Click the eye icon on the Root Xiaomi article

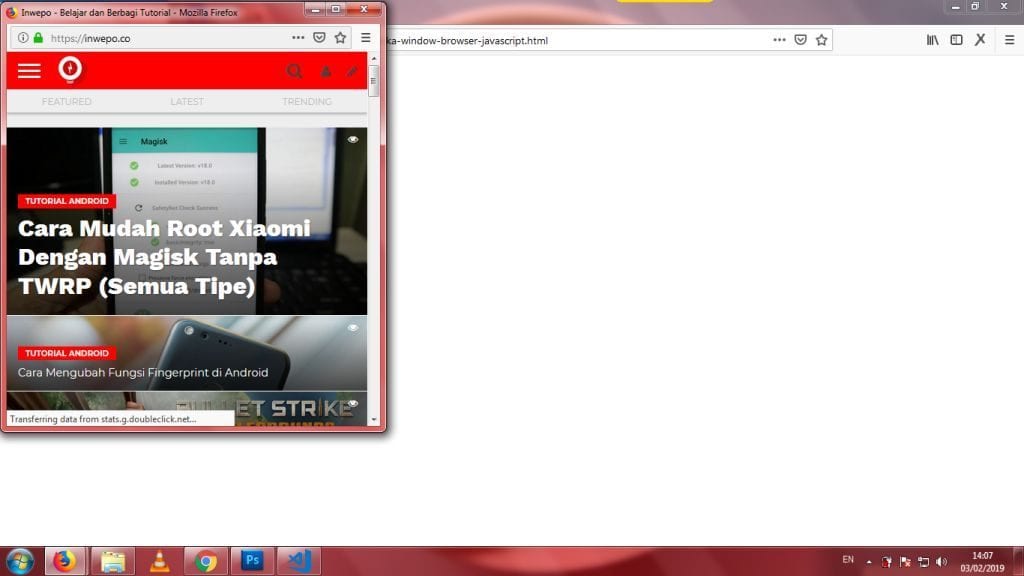353,140
